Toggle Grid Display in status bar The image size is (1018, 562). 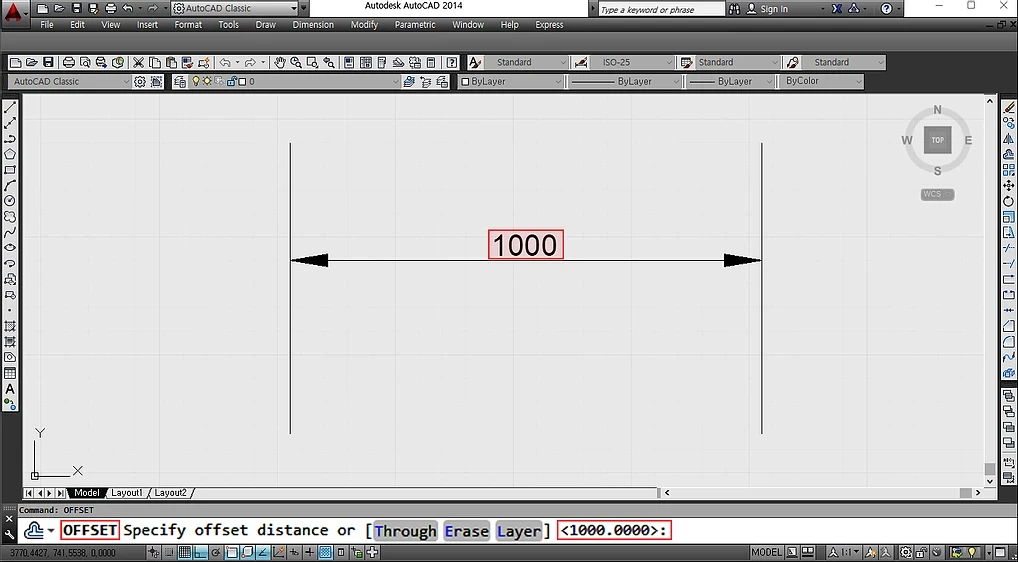pyautogui.click(x=184, y=553)
